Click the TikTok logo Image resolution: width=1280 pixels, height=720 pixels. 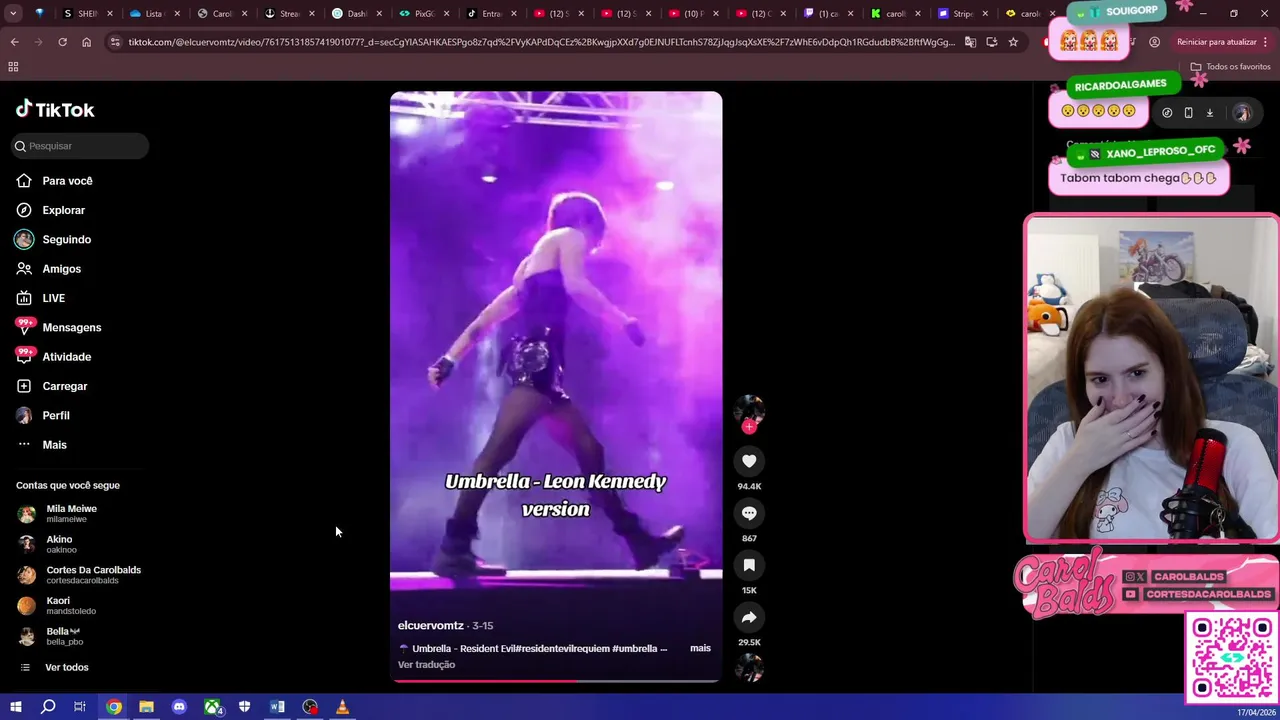(55, 110)
